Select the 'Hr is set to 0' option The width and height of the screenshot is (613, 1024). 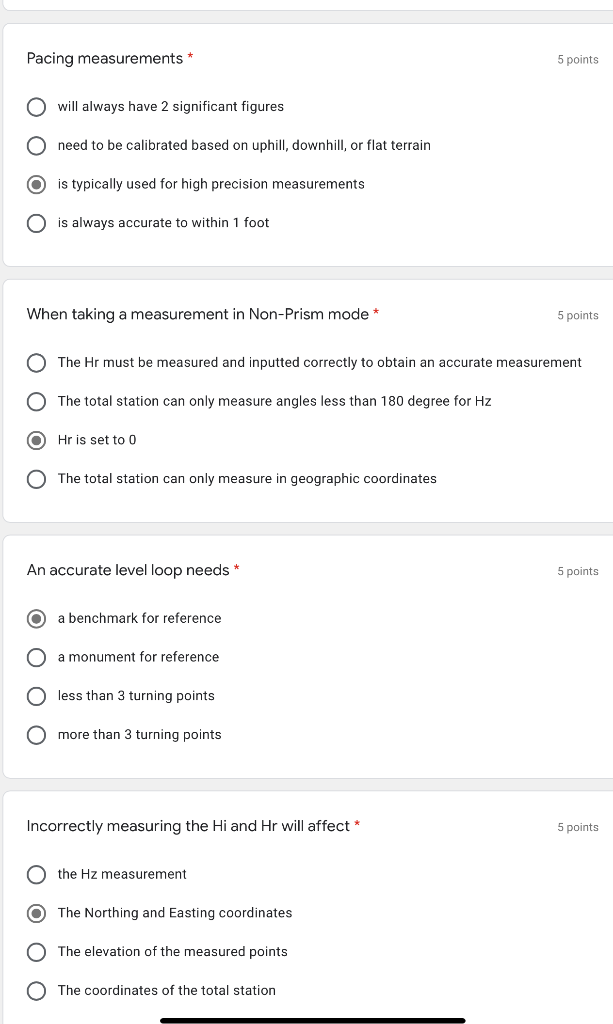(36, 440)
